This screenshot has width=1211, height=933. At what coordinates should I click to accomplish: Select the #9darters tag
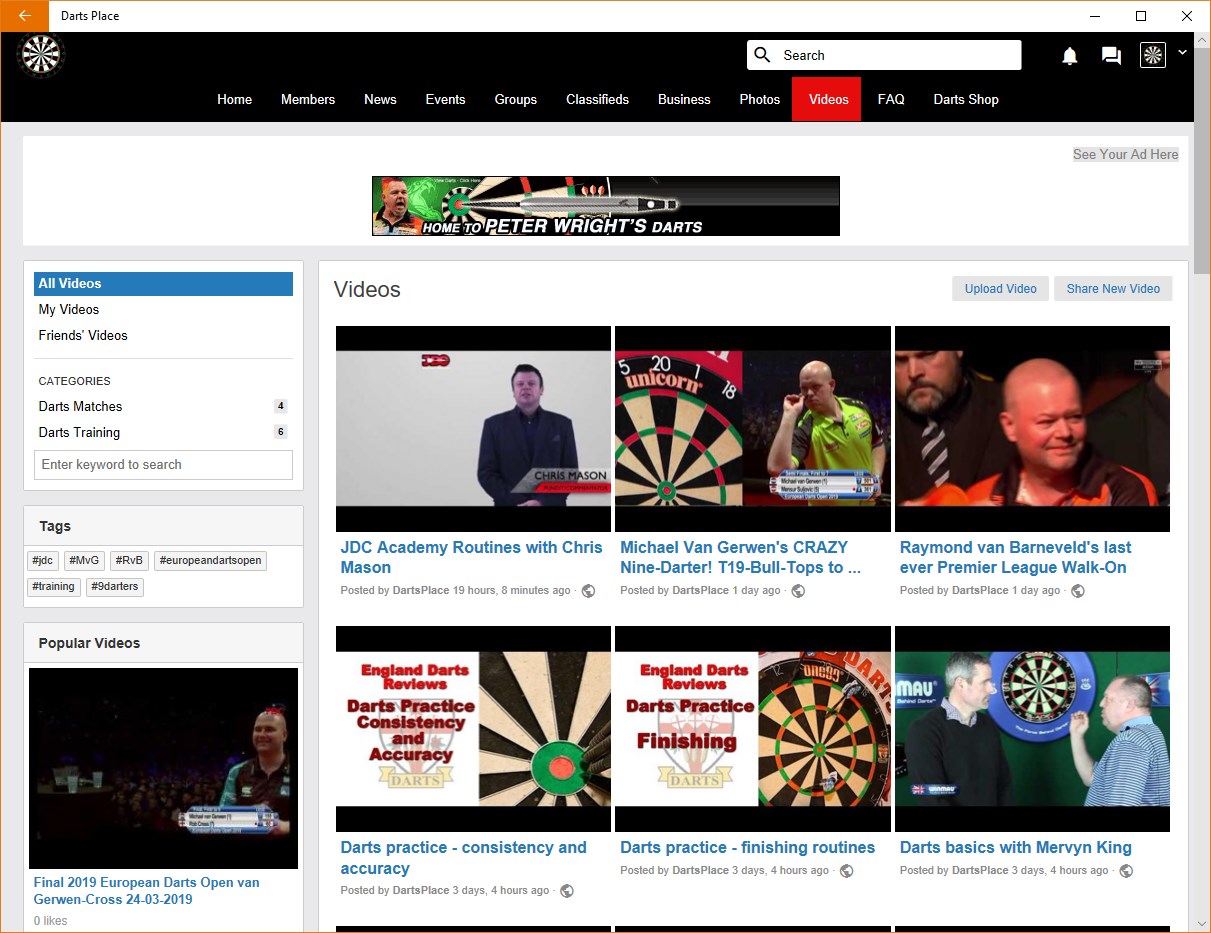click(115, 587)
